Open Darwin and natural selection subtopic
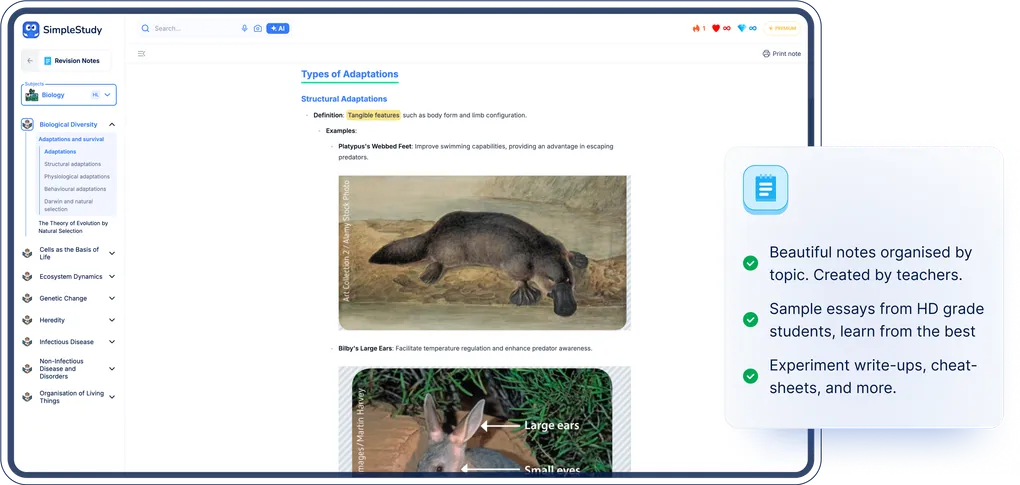The height and width of the screenshot is (485, 1020). point(68,205)
